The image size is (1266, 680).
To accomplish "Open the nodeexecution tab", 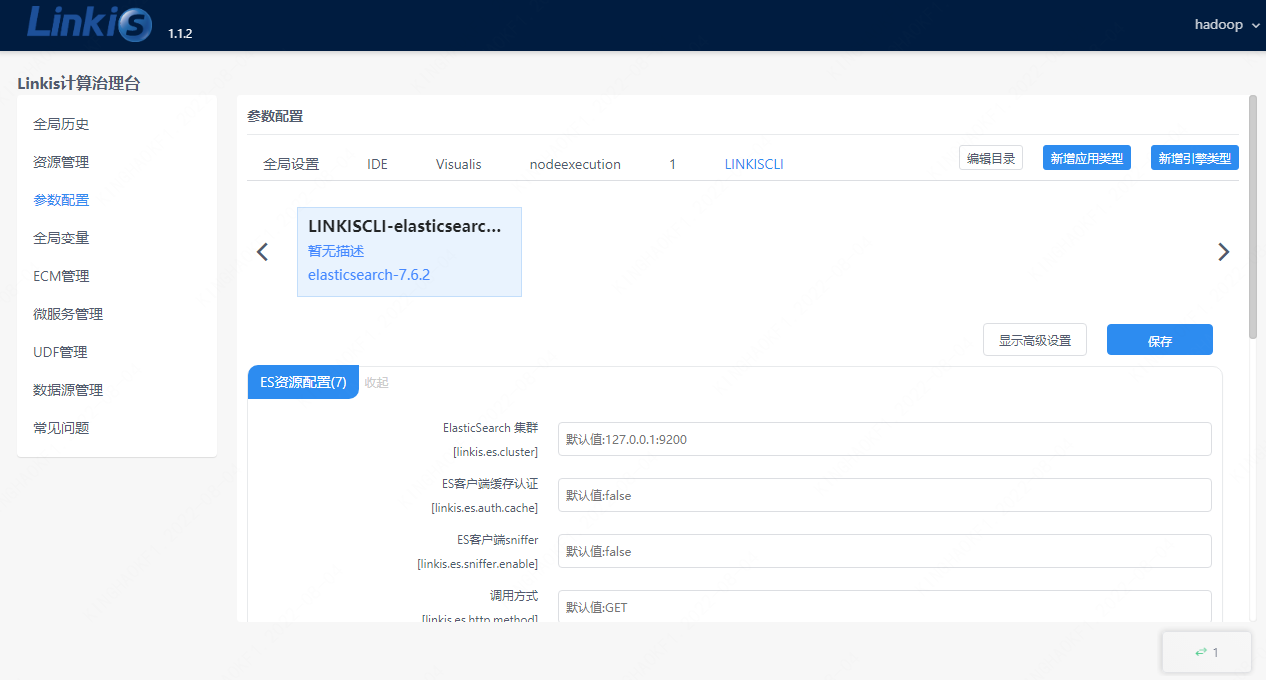I will [575, 163].
